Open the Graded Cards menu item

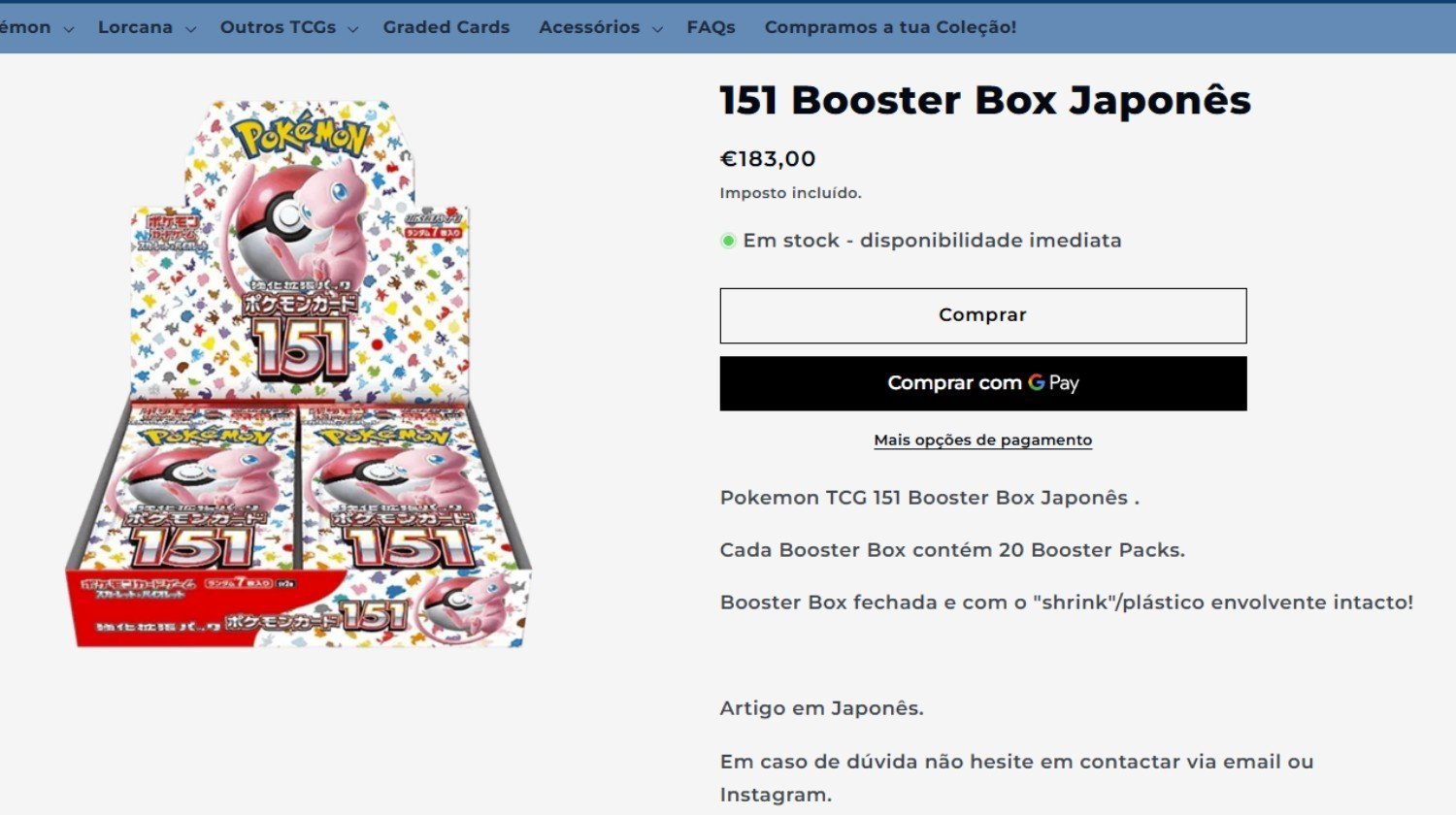pyautogui.click(x=447, y=27)
